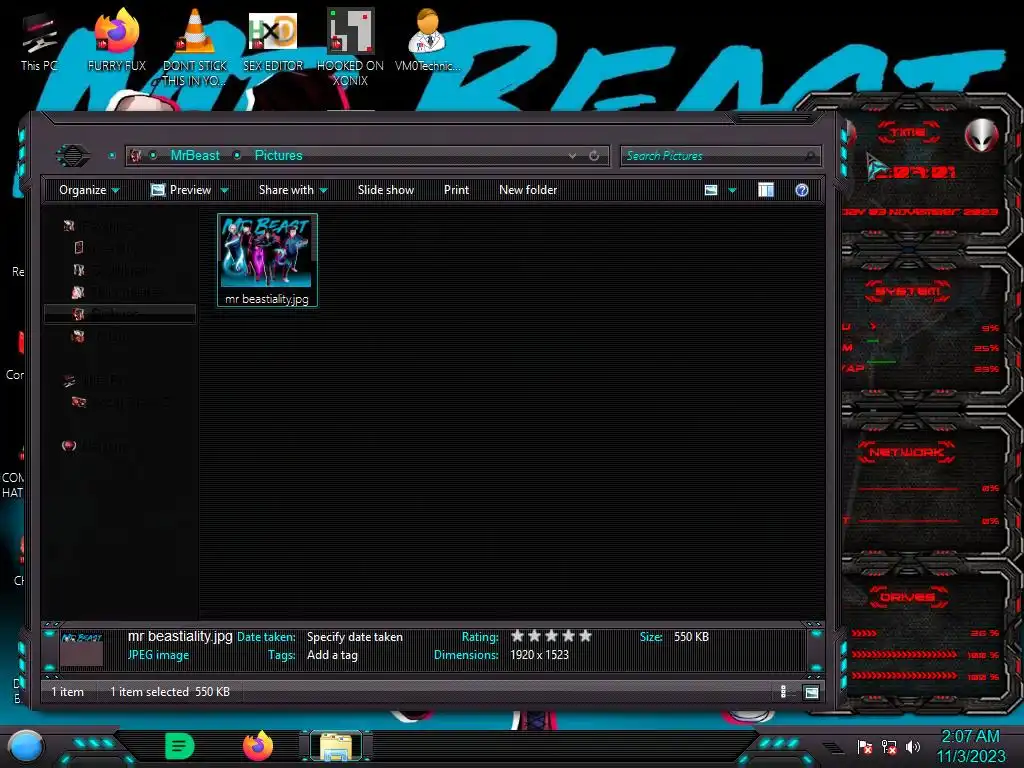Click the refresh icon in the address bar
Viewport: 1024px width, 768px height.
pos(594,155)
